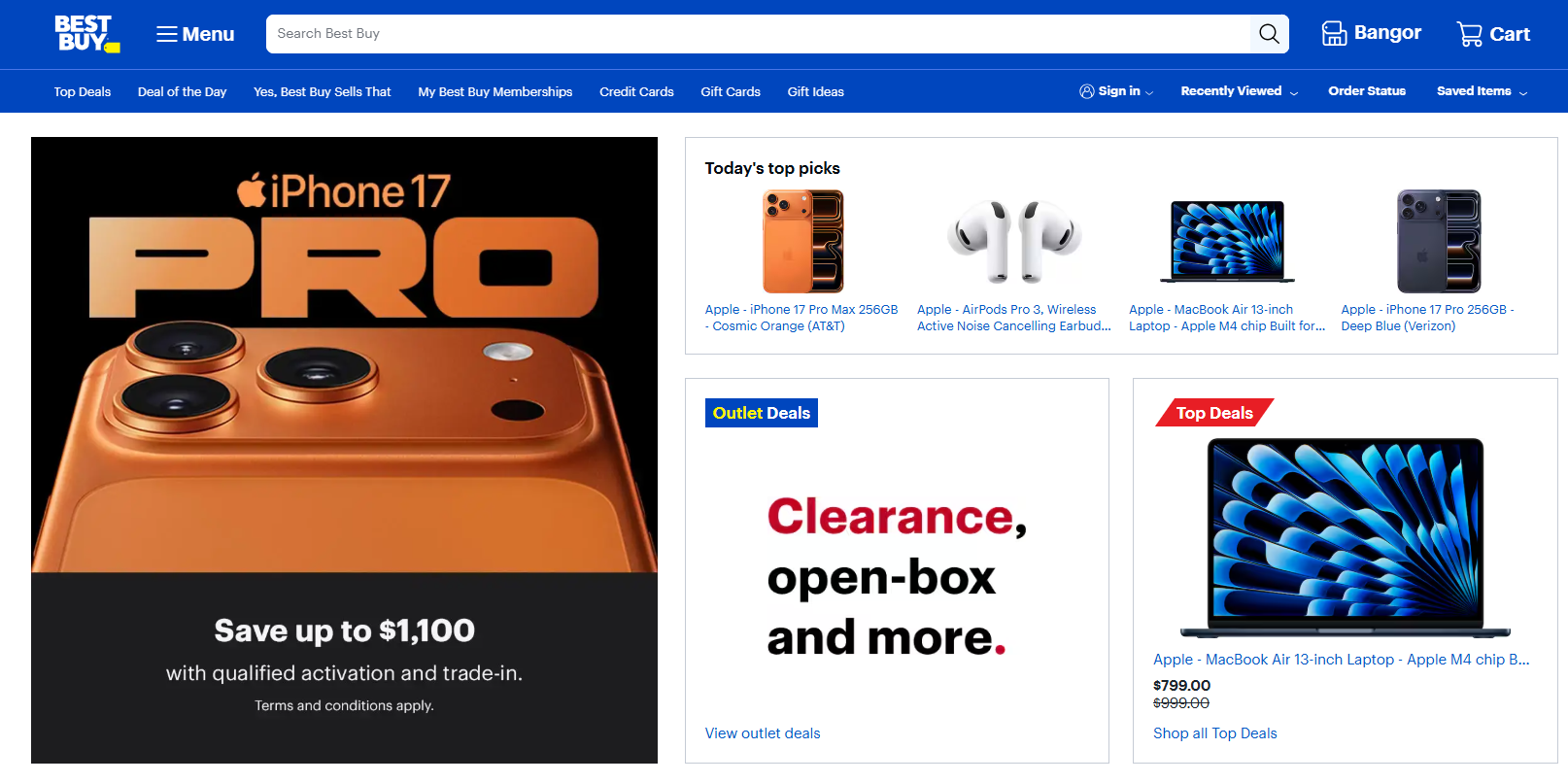Click View outlet deals link
The width and height of the screenshot is (1568, 783).
click(763, 733)
